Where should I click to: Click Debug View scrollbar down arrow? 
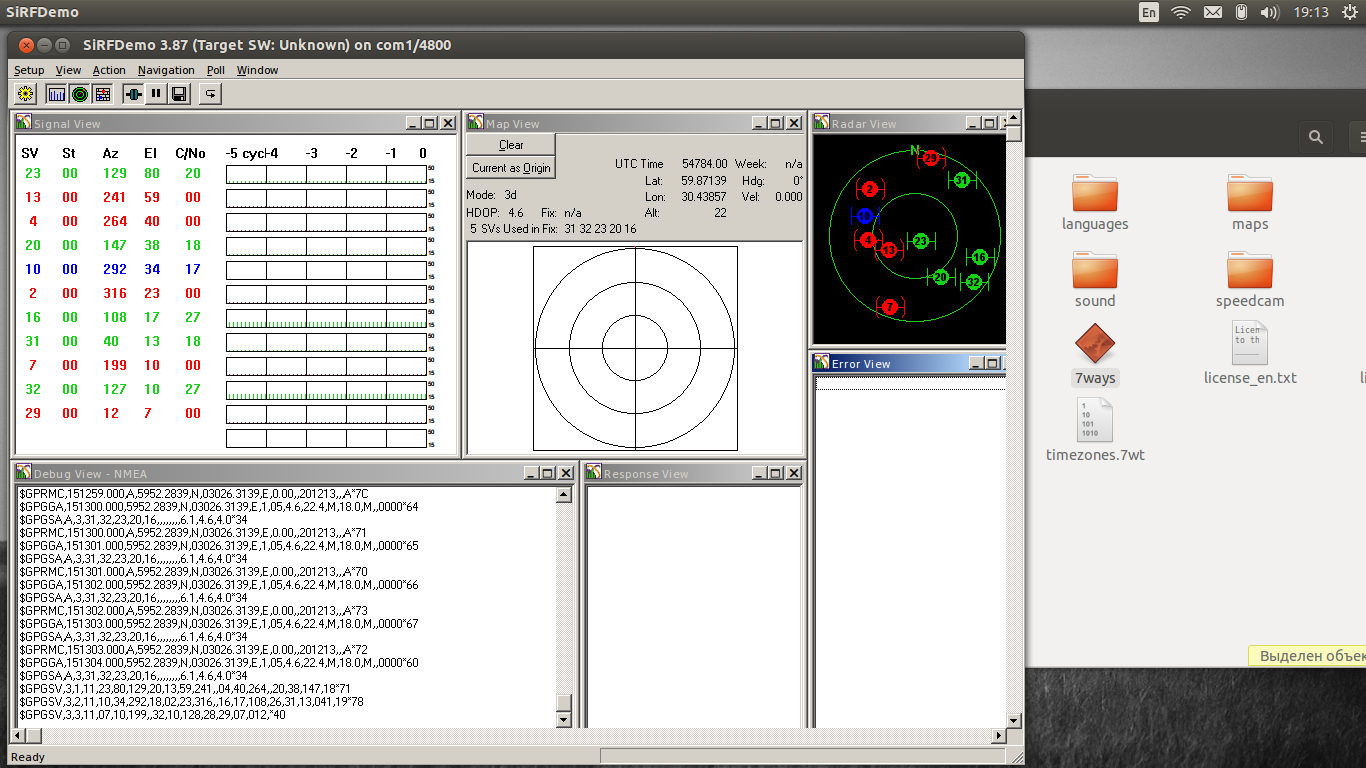click(564, 720)
